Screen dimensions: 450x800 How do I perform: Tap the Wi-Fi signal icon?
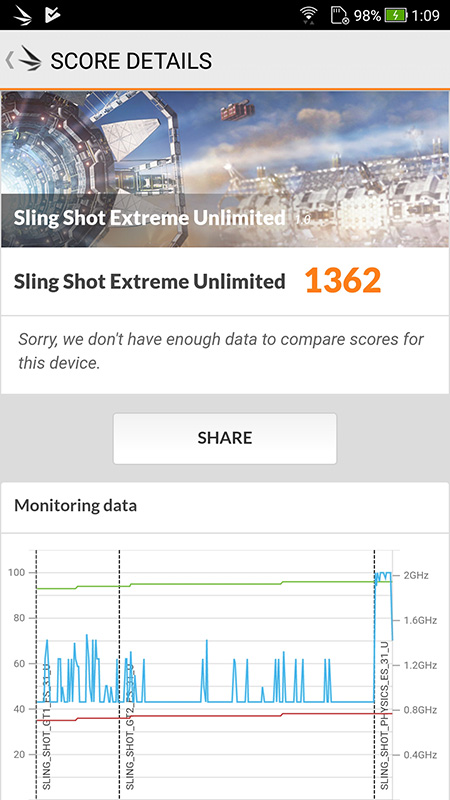coord(308,15)
